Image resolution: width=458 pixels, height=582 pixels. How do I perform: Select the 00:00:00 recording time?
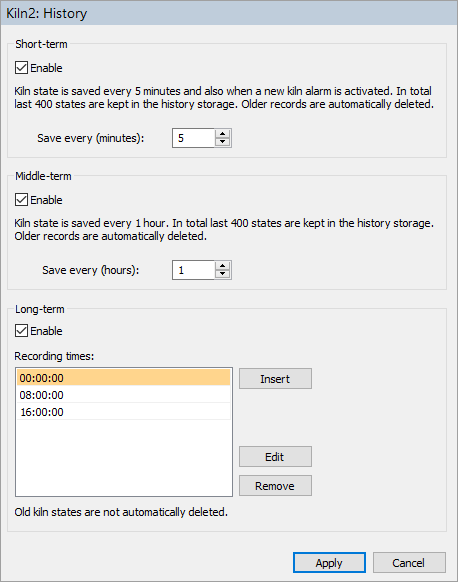(124, 378)
